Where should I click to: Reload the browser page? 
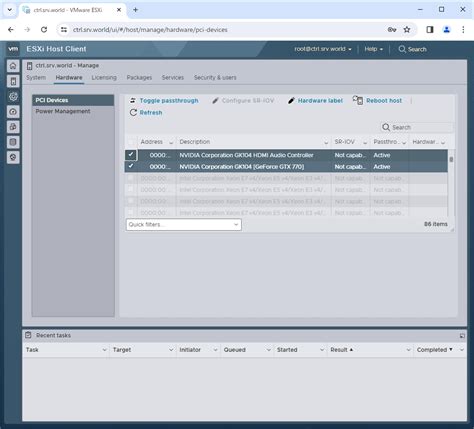44,30
